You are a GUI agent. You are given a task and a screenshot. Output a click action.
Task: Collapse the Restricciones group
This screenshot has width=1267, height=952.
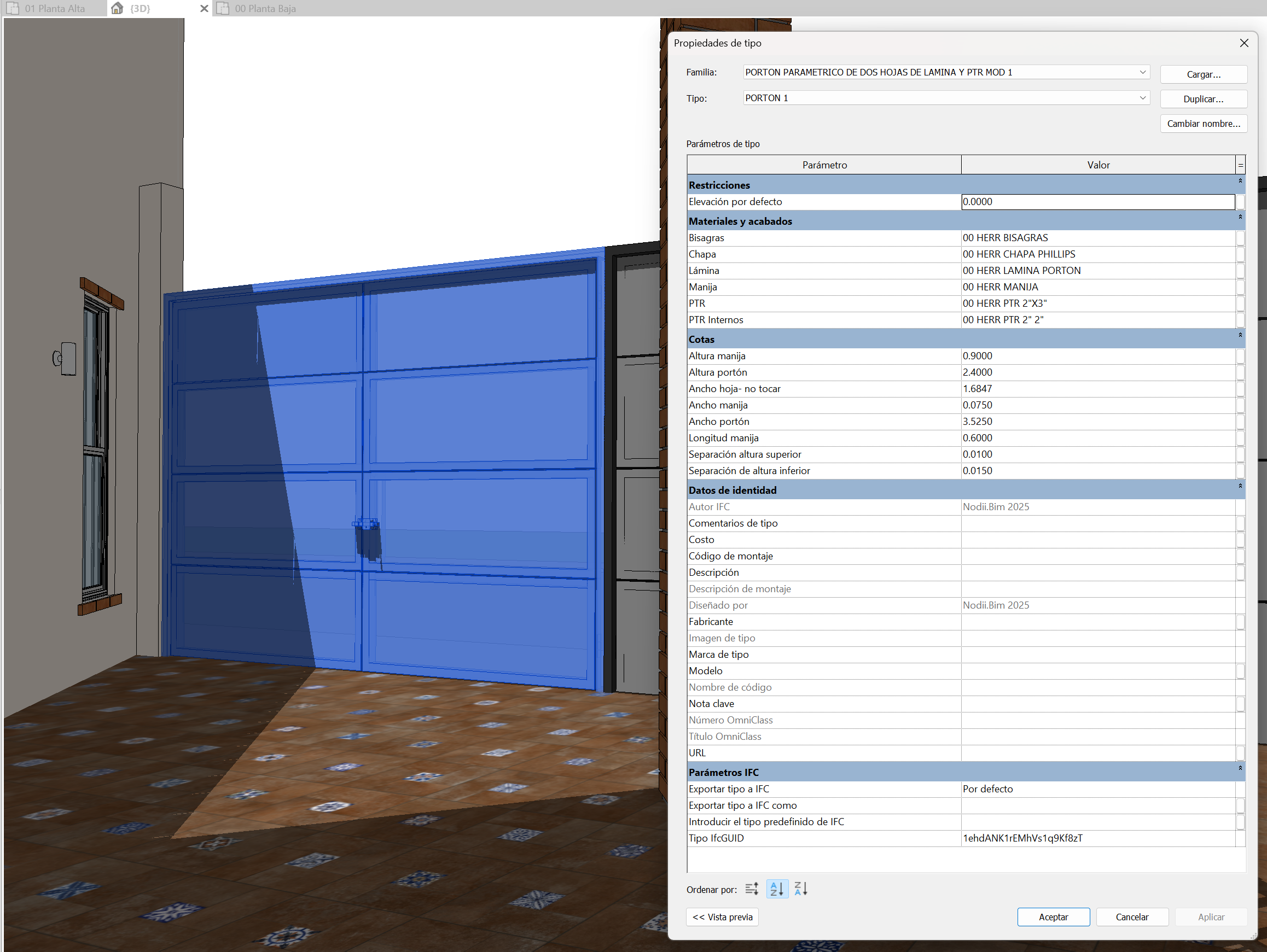(1240, 182)
